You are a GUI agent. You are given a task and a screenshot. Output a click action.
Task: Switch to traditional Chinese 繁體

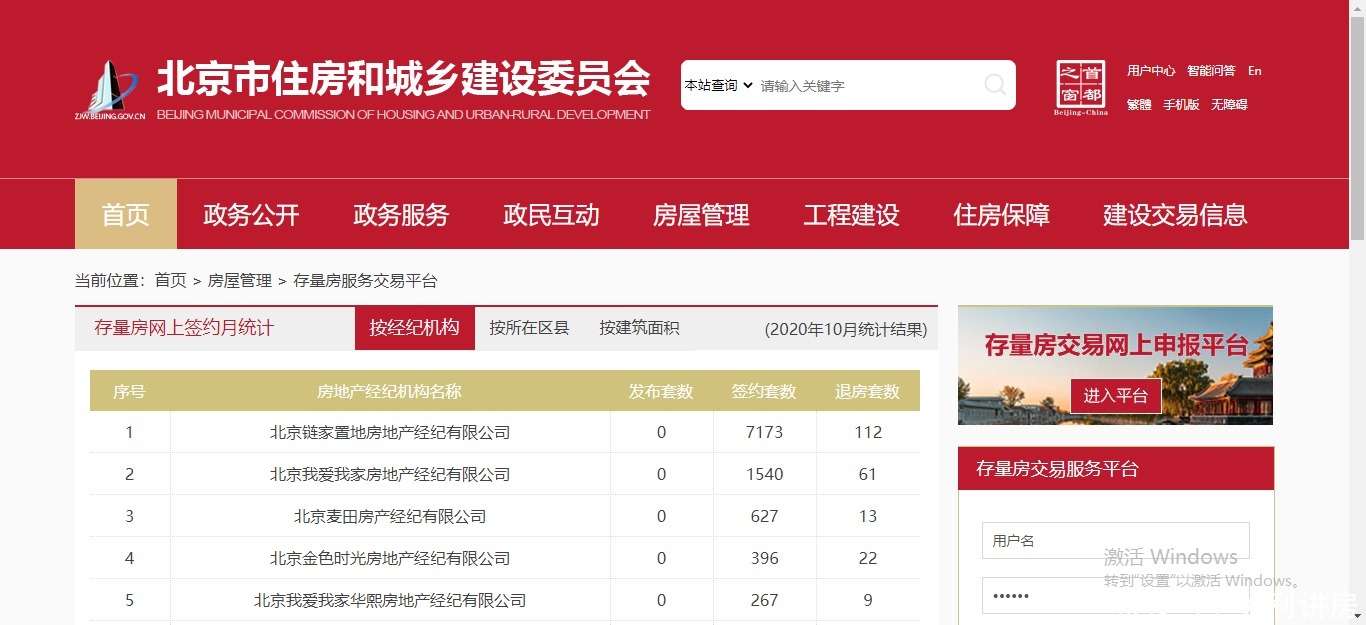pos(1139,104)
